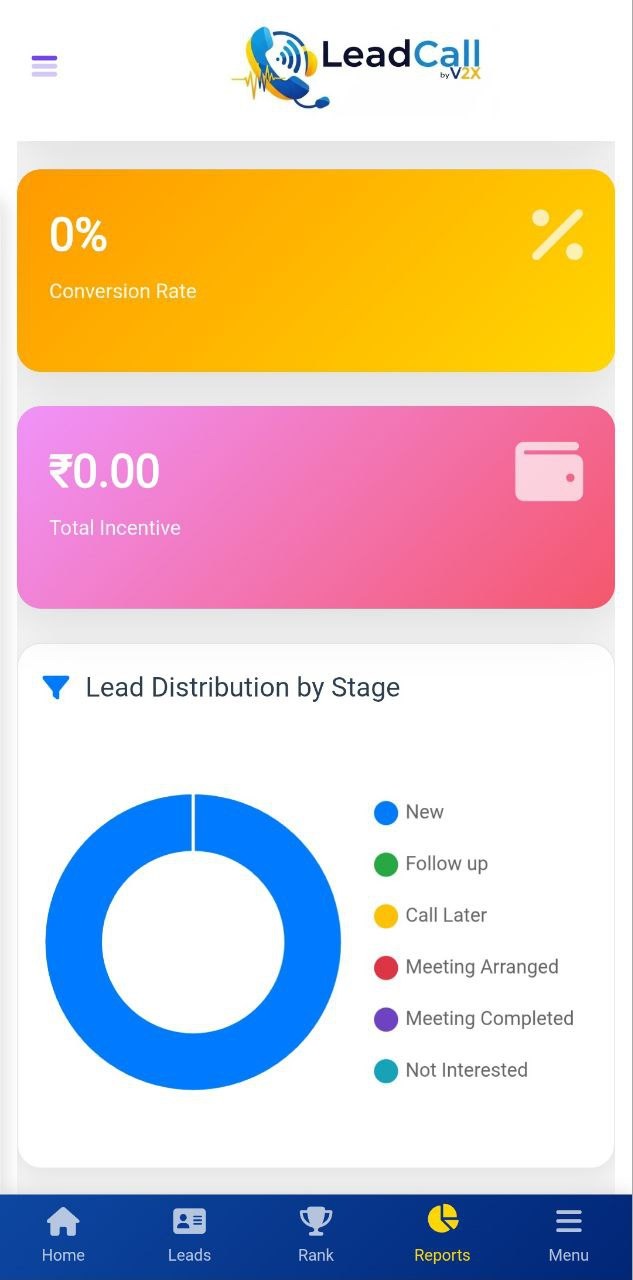Switch to the Reports tab
This screenshot has height=1280, width=633.
click(442, 1234)
